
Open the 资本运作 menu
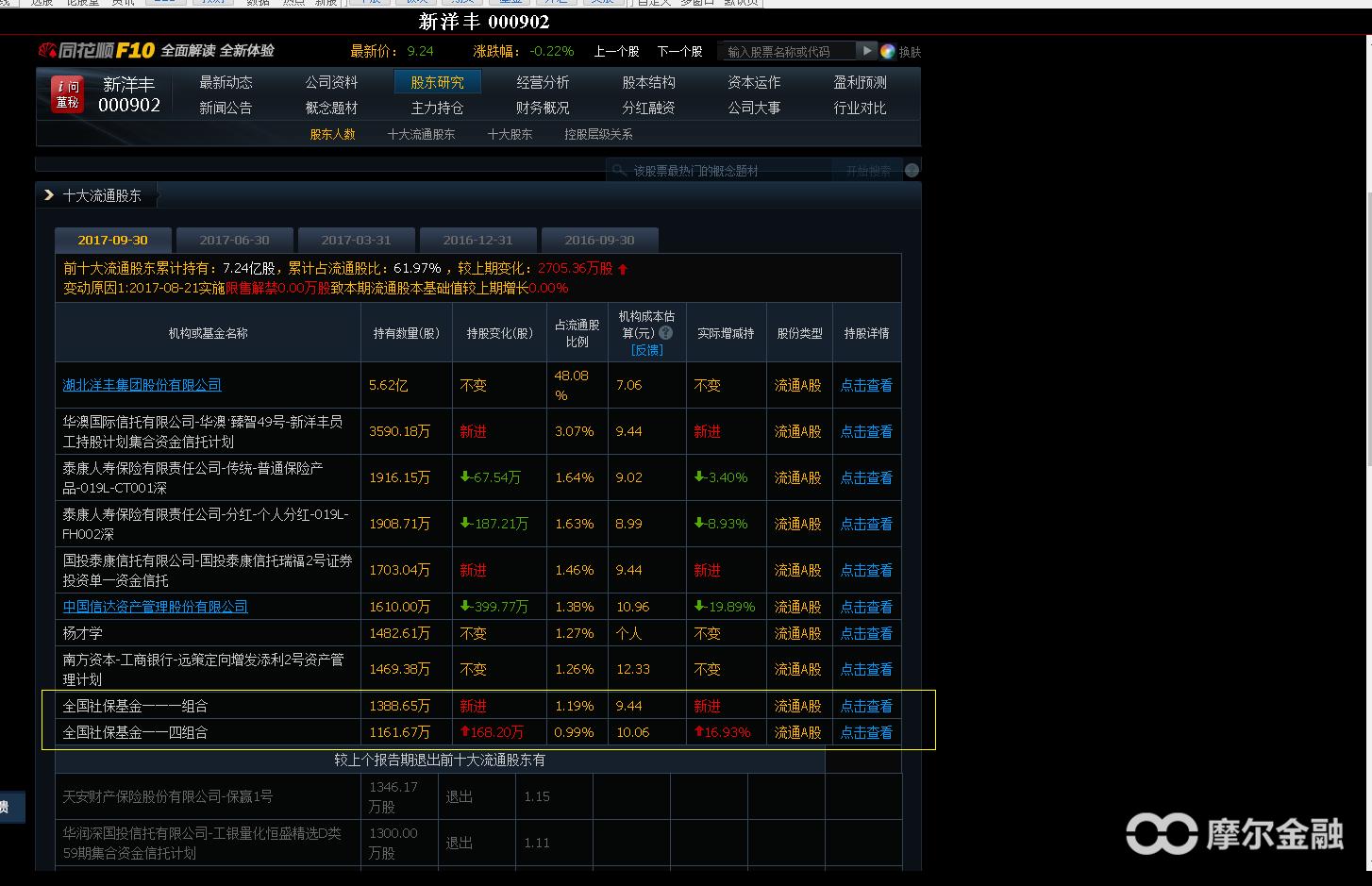(754, 82)
